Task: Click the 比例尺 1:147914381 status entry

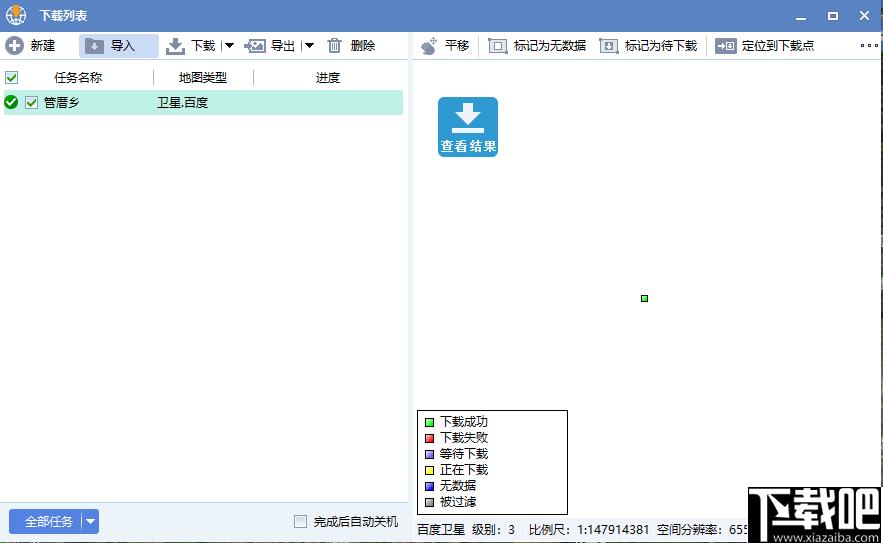Action: (x=589, y=529)
